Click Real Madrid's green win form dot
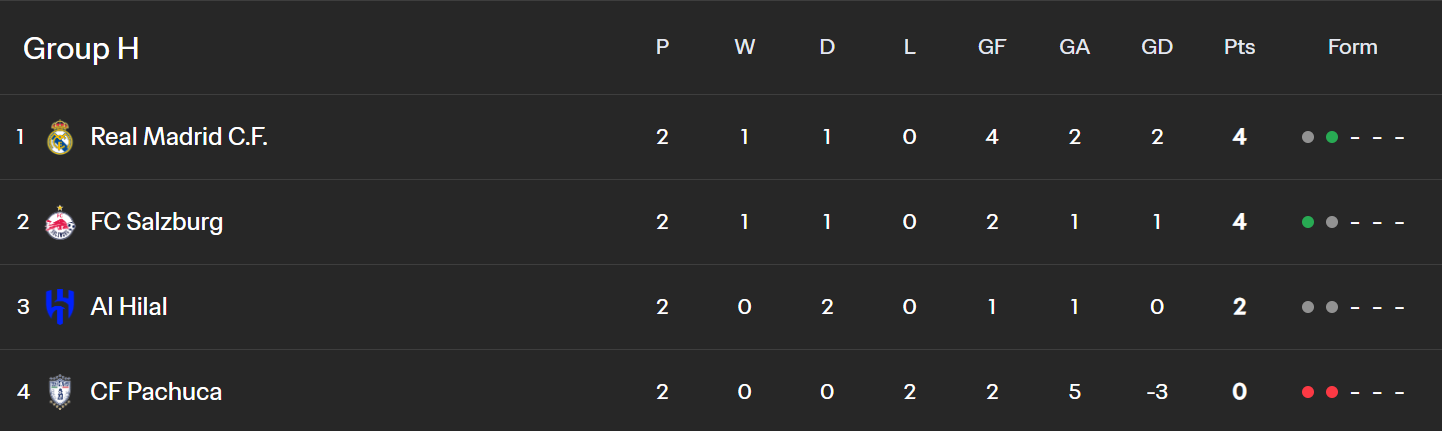The height and width of the screenshot is (431, 1442). (x=1331, y=137)
